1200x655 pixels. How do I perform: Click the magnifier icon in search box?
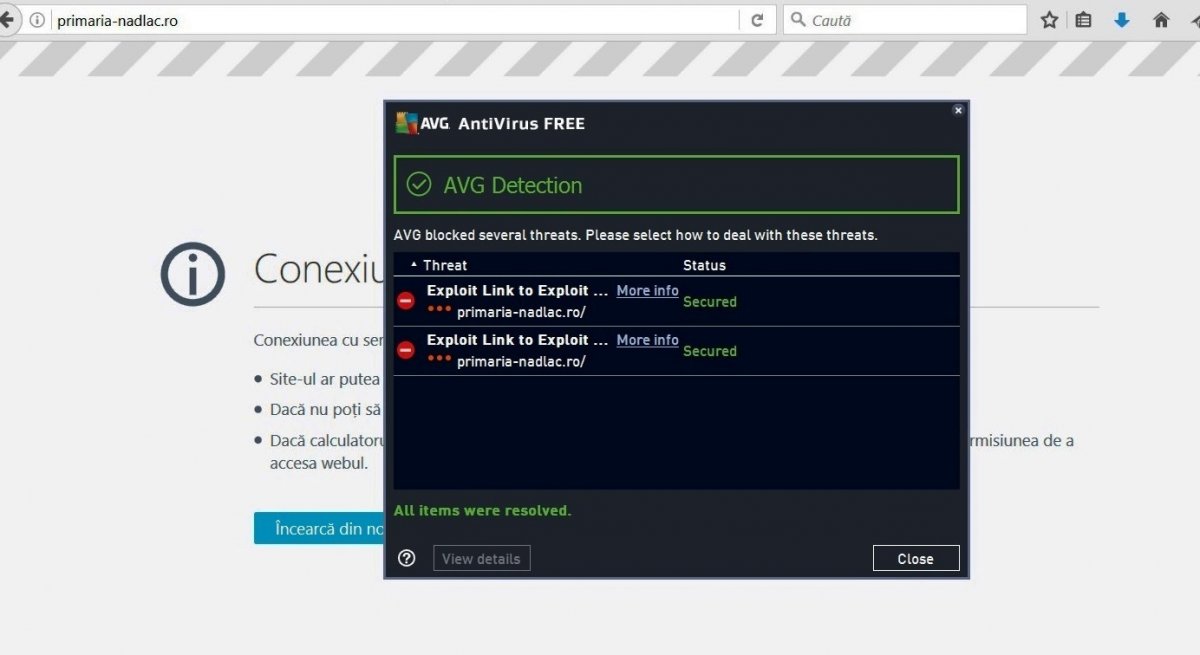(x=798, y=20)
